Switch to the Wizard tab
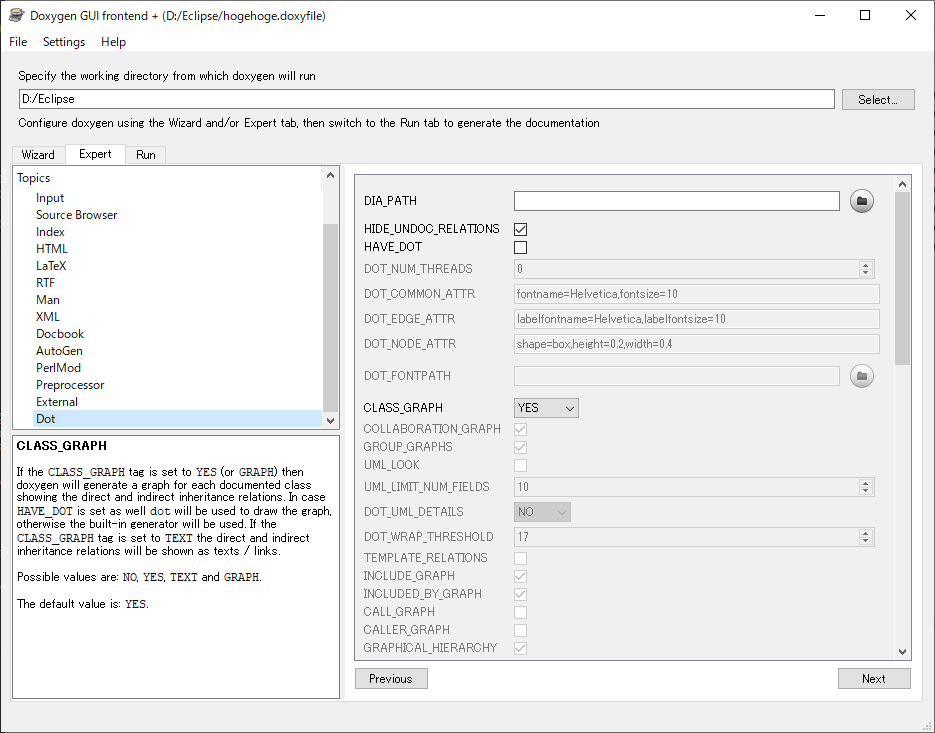The height and width of the screenshot is (733, 935). coord(38,154)
